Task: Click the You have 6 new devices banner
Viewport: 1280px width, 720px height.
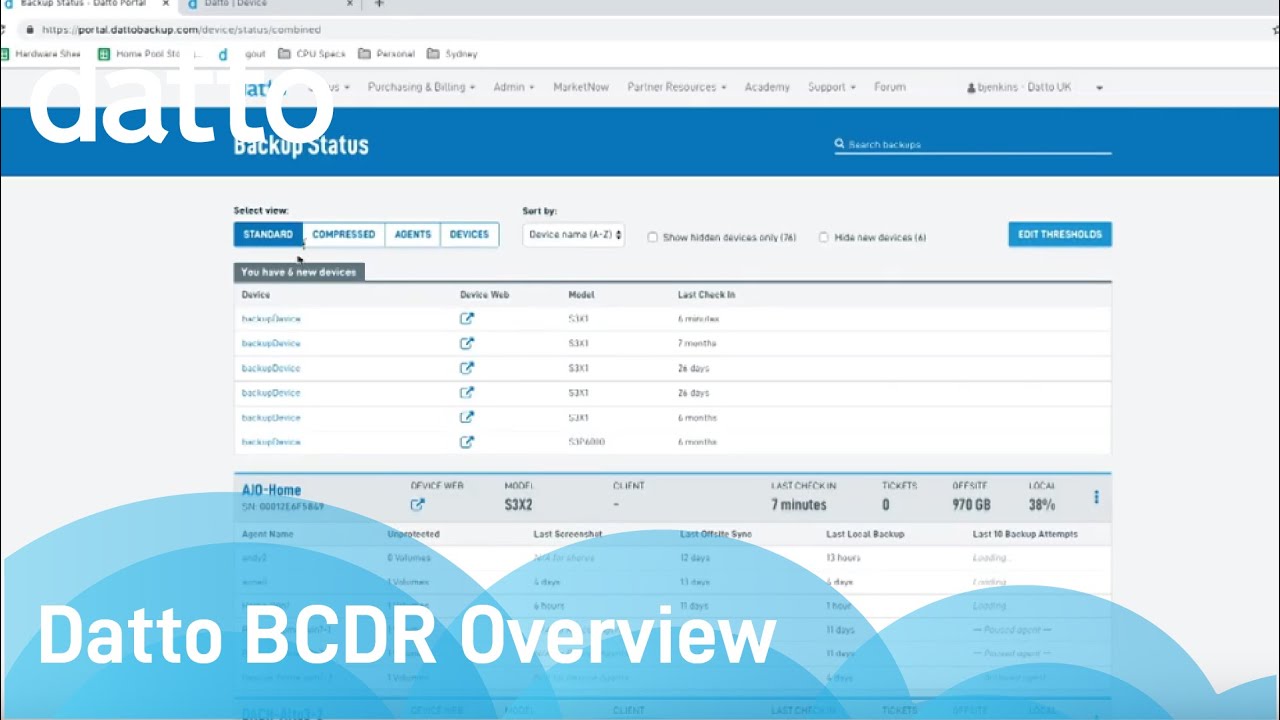Action: click(299, 272)
